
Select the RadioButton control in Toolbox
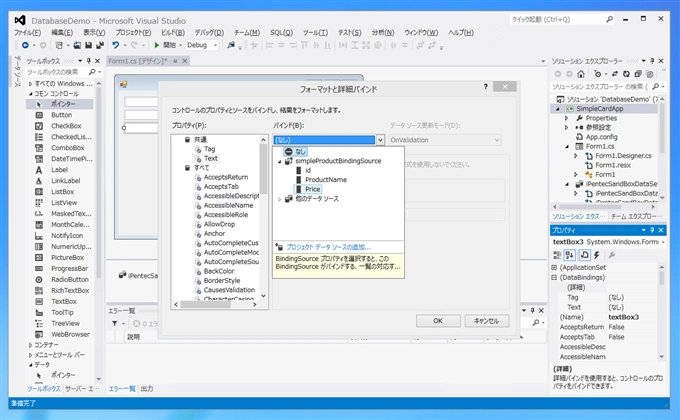[x=69, y=279]
